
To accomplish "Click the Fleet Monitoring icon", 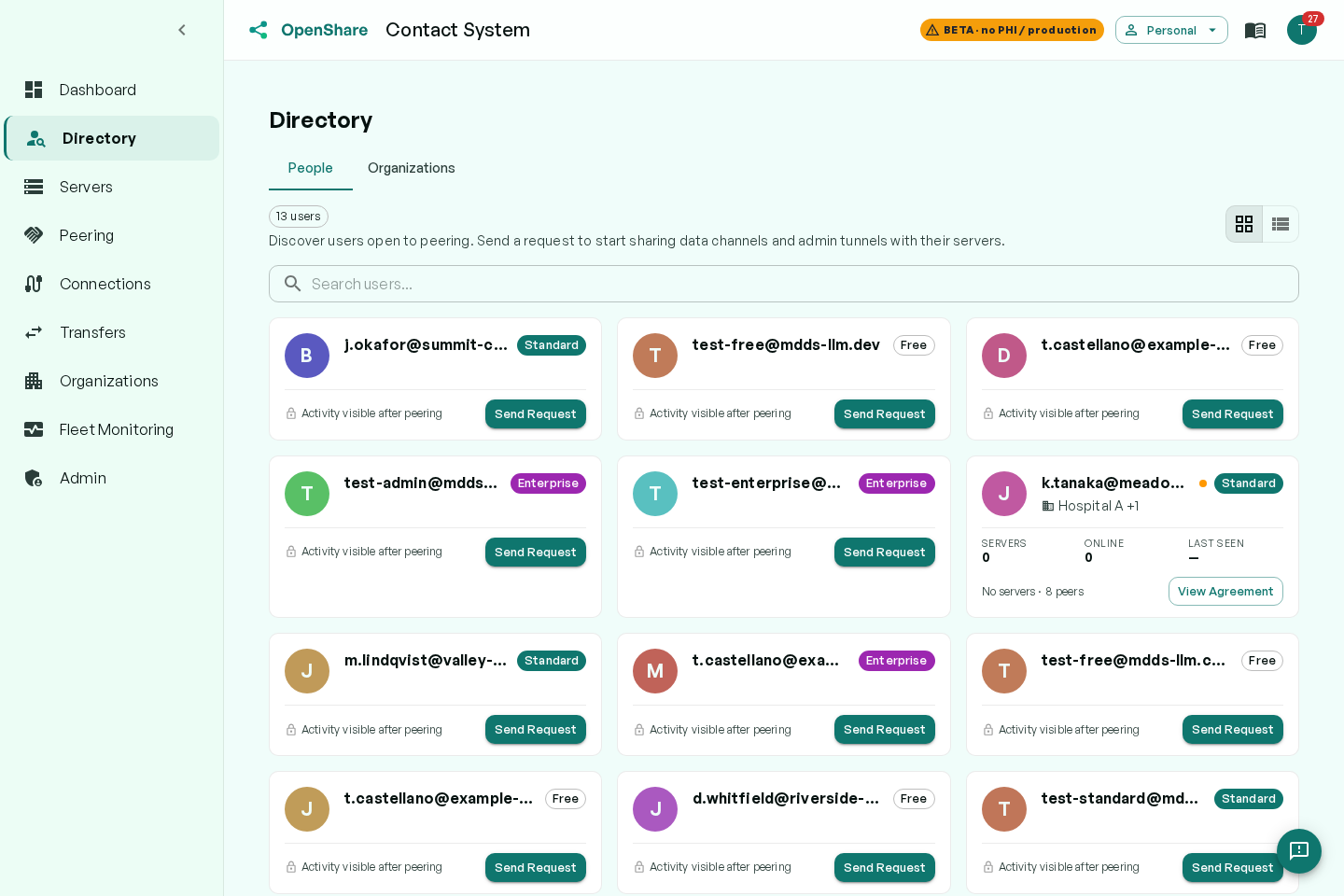I will point(34,429).
